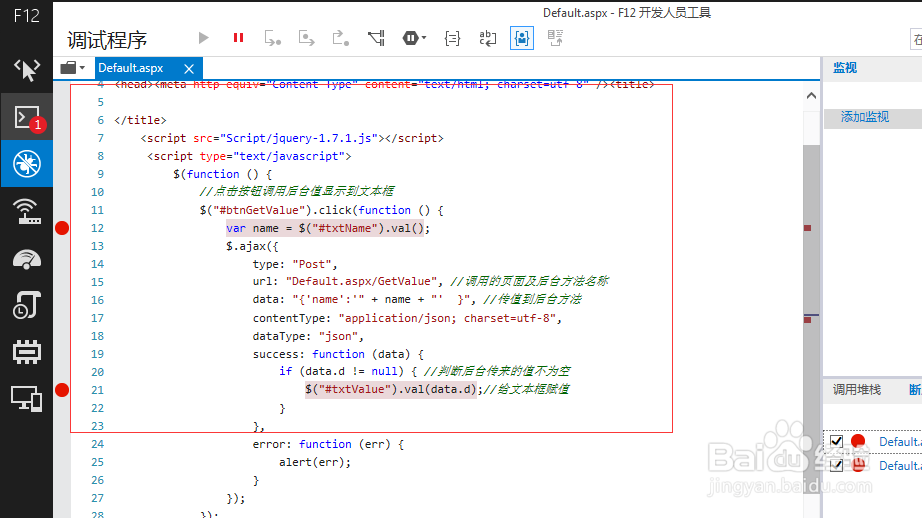Viewport: 922px width, 518px height.
Task: Click the Step Over icon
Action: (306, 38)
